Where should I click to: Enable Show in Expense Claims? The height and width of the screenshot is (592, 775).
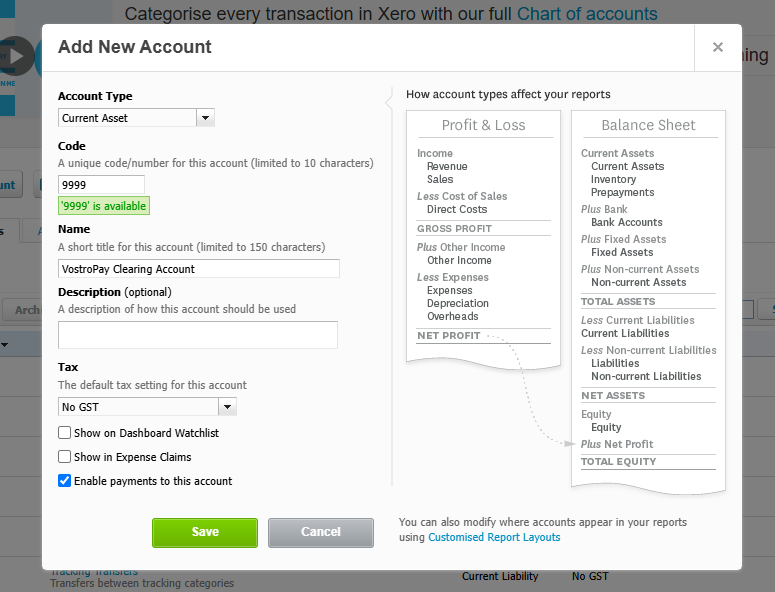coord(64,457)
